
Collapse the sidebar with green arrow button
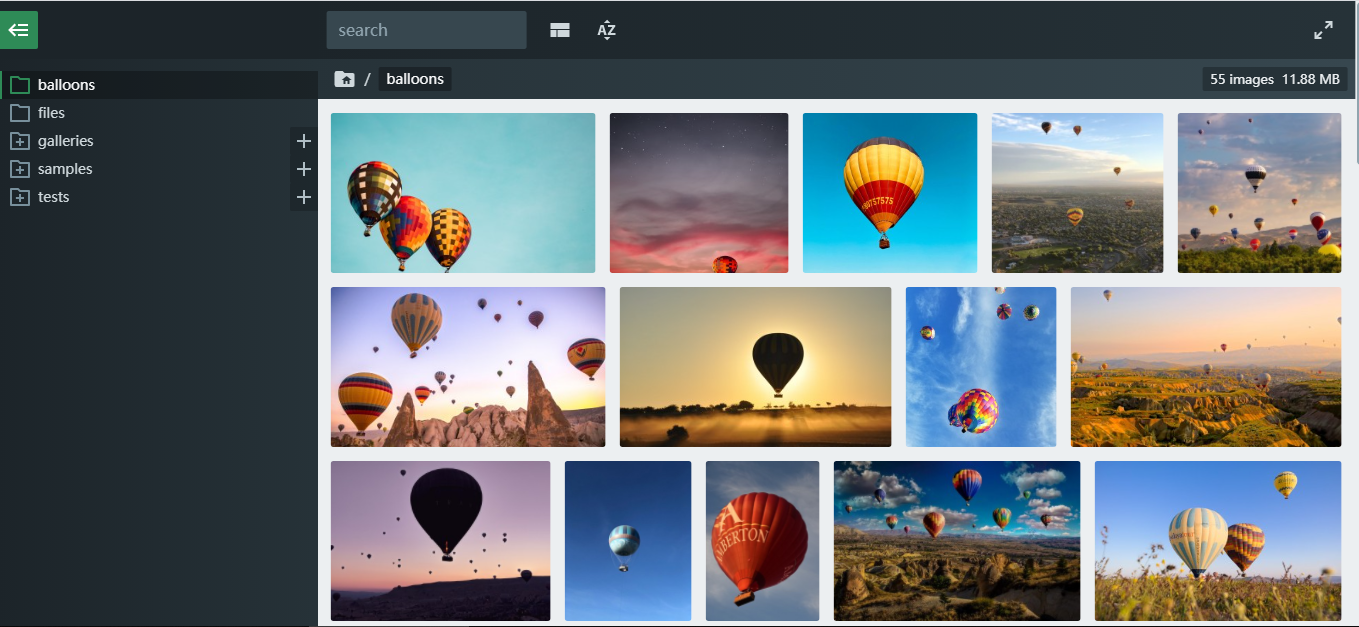click(x=19, y=30)
